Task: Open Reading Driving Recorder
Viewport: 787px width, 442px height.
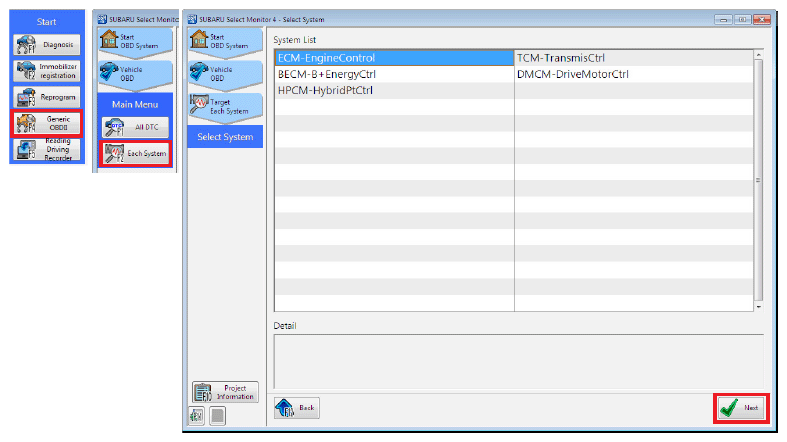Action: (x=47, y=149)
